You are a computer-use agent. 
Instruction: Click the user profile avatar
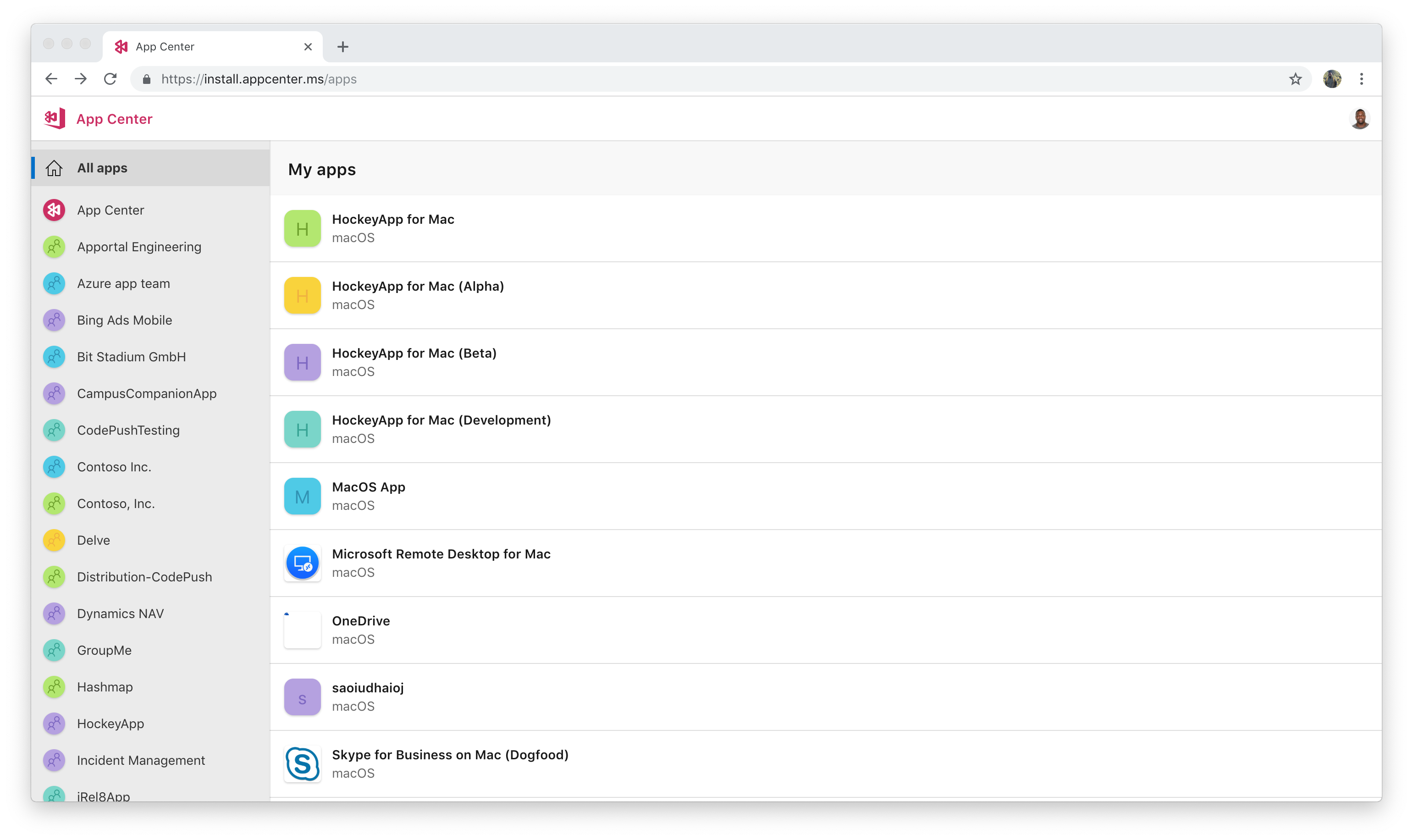1359,119
